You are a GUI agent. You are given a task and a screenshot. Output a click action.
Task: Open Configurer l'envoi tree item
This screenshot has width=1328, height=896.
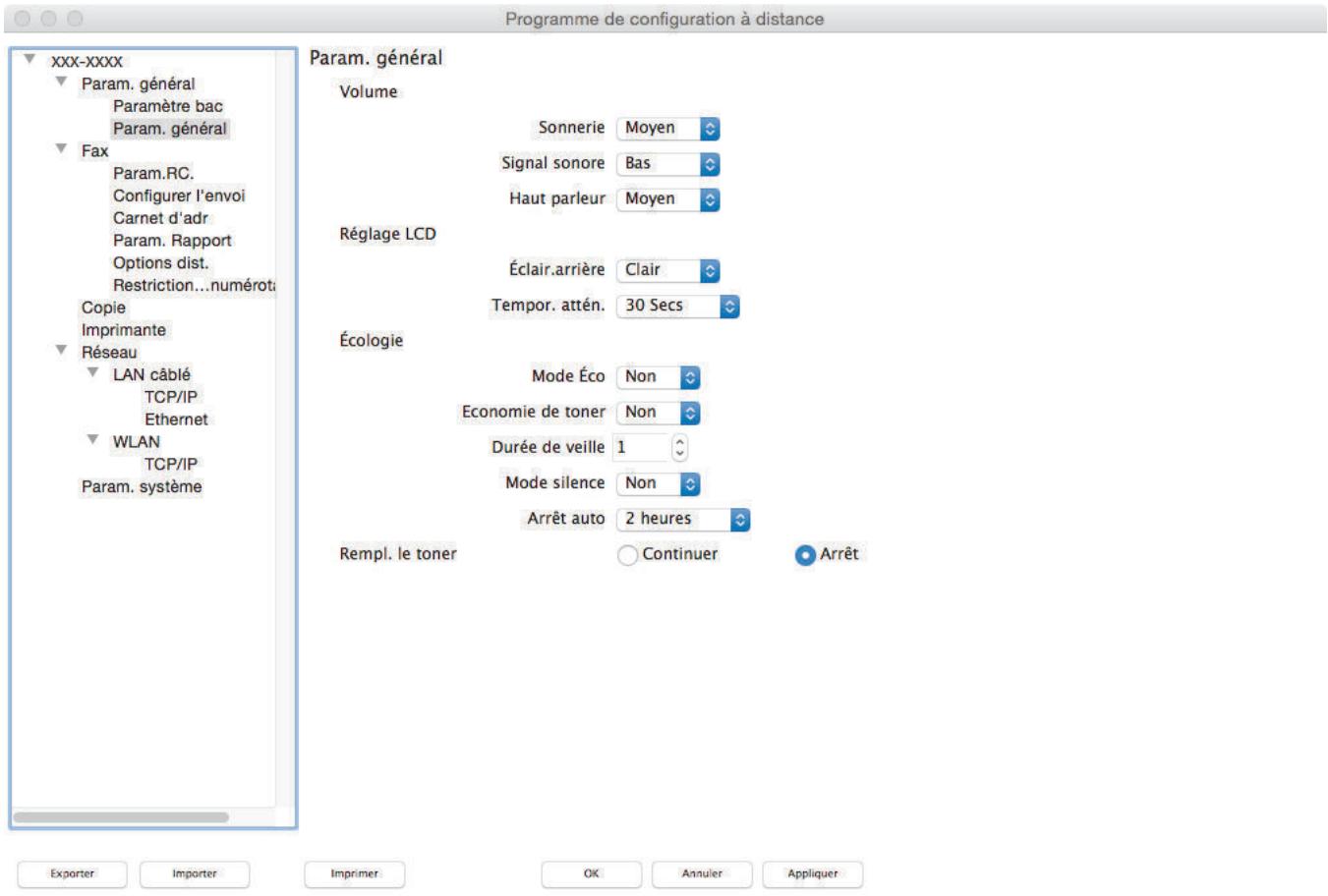click(x=179, y=196)
